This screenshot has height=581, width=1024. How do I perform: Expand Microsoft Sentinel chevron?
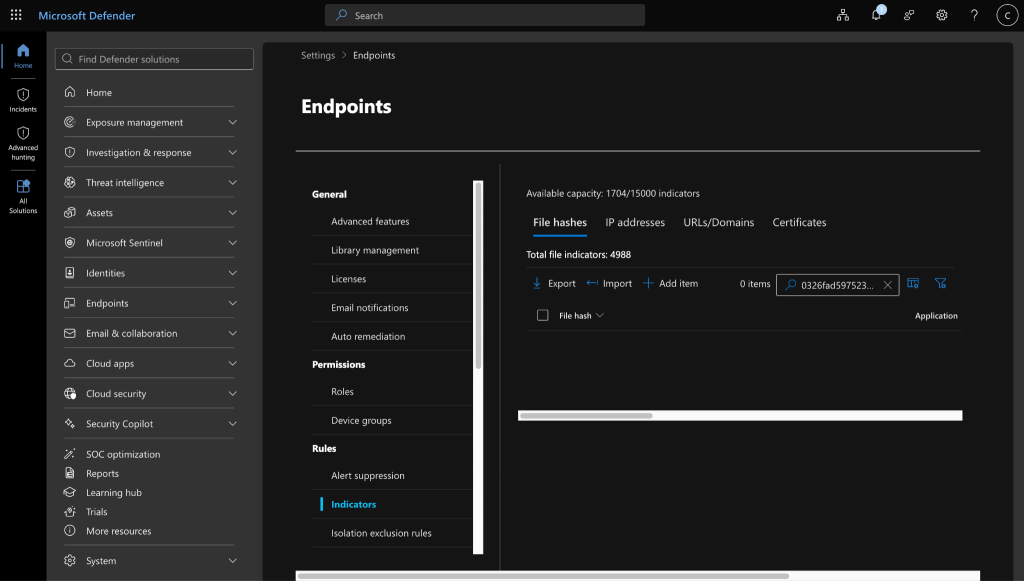pos(232,242)
